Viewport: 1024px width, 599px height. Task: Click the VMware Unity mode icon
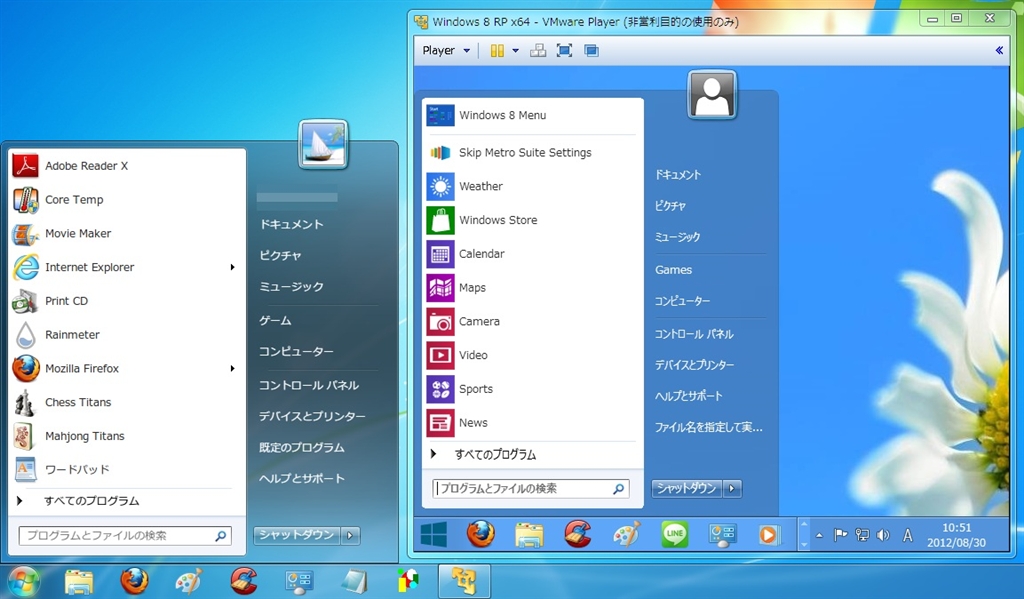tap(591, 50)
